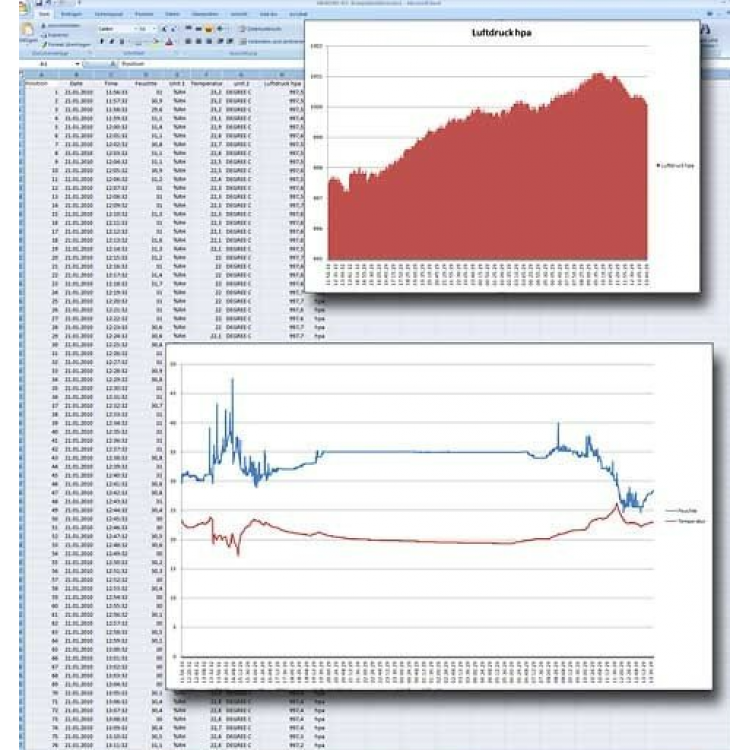Select column B header
Image resolution: width=750 pixels, height=750 pixels.
pos(77,74)
